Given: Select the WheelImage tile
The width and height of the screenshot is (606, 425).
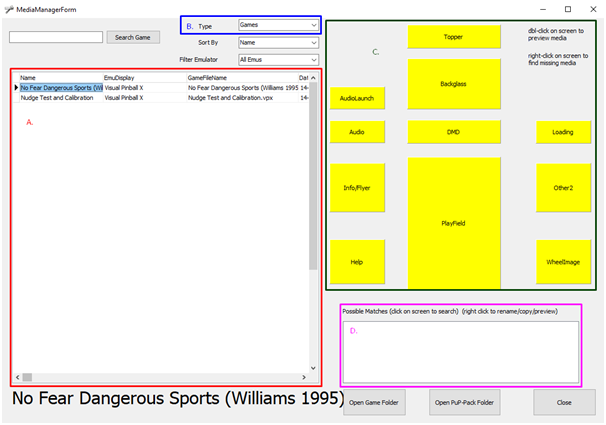Looking at the screenshot, I should coord(563,262).
